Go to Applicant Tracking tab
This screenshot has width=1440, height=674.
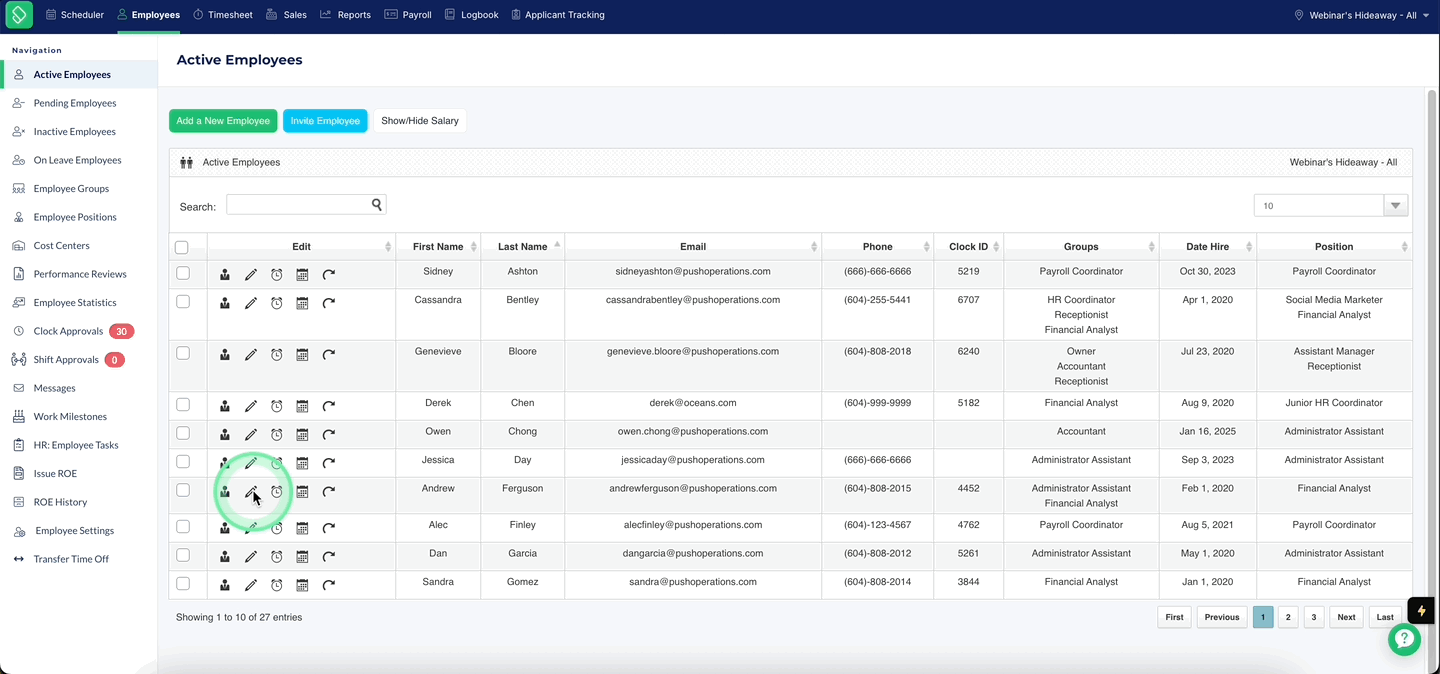558,15
